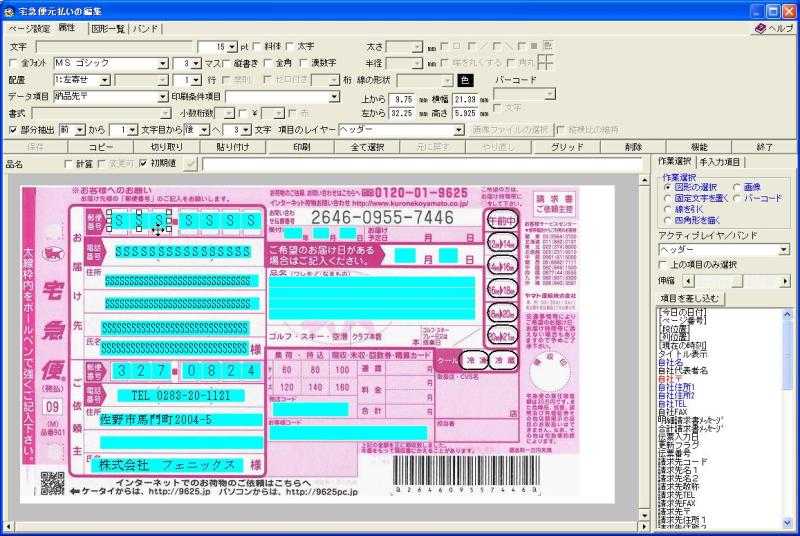Open the データ項目 dropdown 納品先〒
Viewport: 800px width, 536px height.
point(163,96)
